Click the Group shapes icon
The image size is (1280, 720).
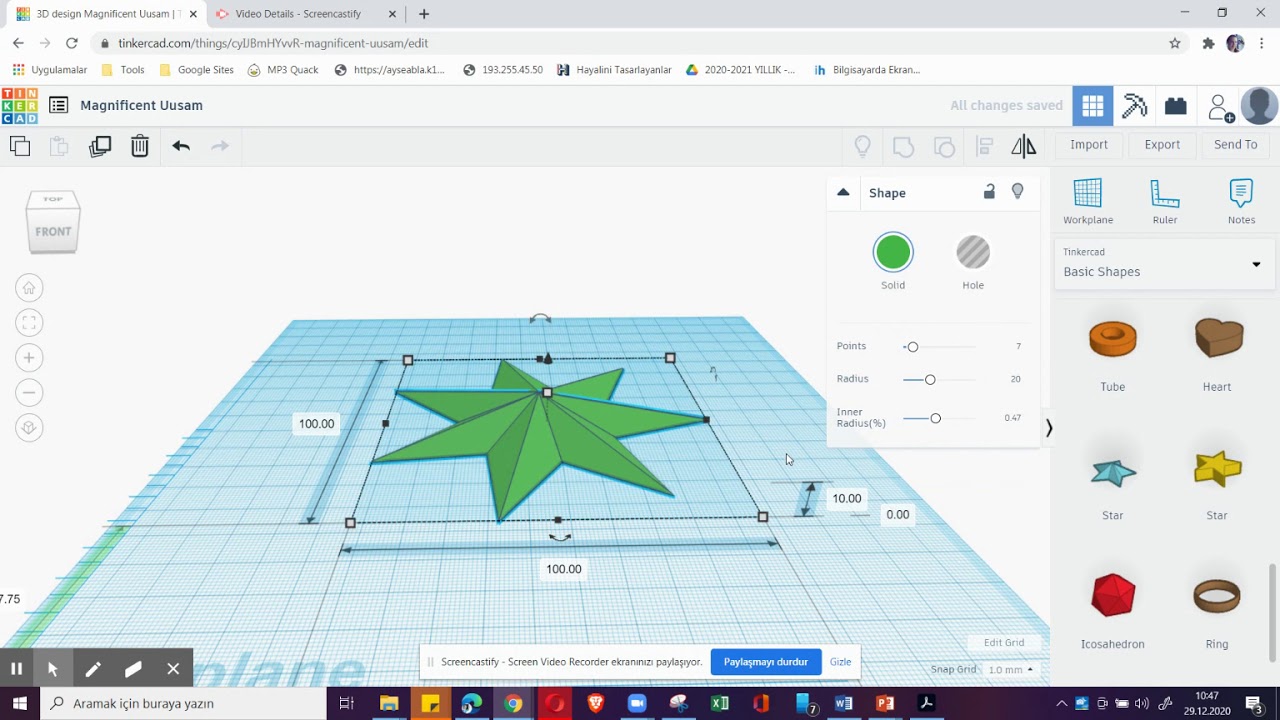[903, 147]
